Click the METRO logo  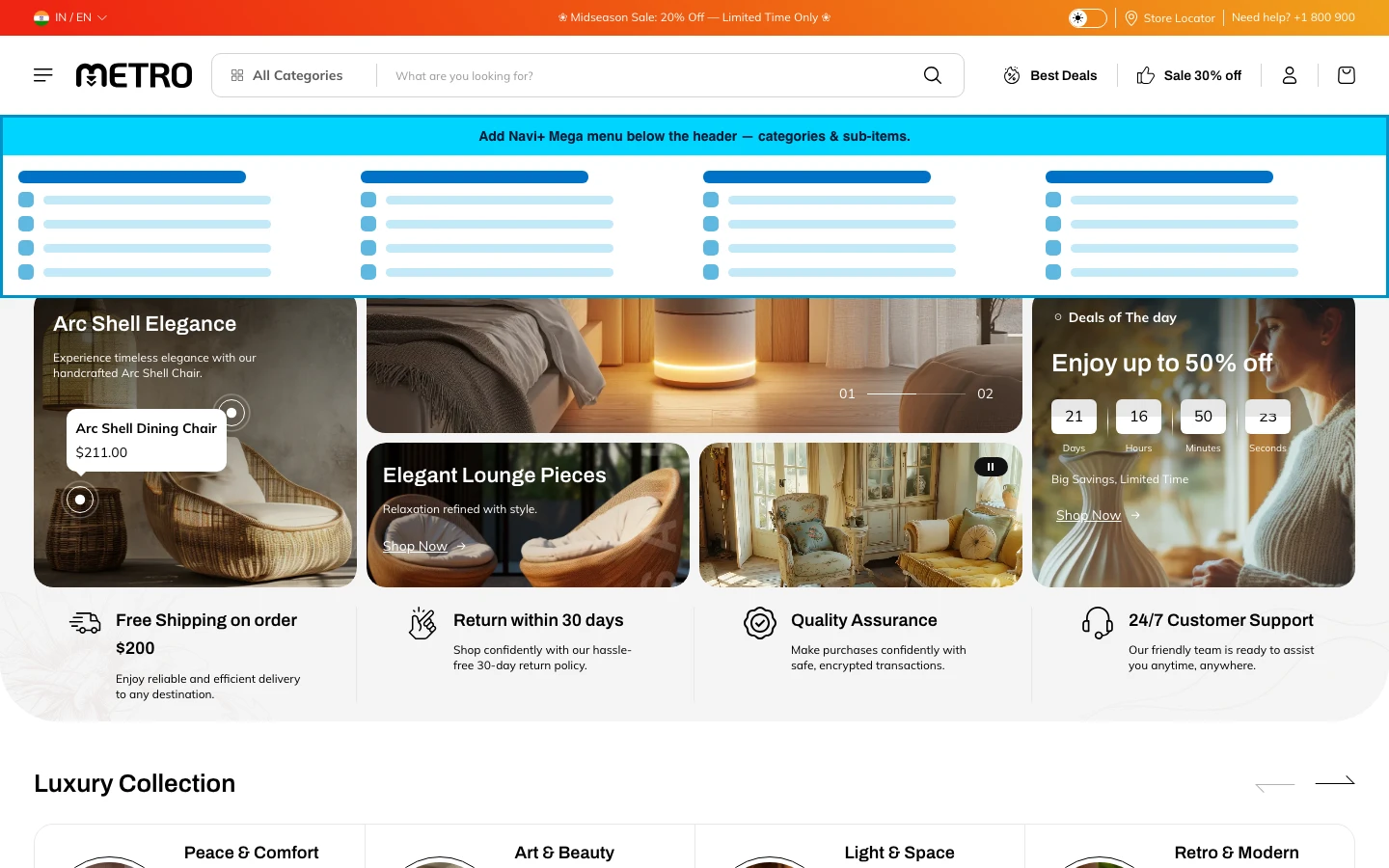click(134, 75)
